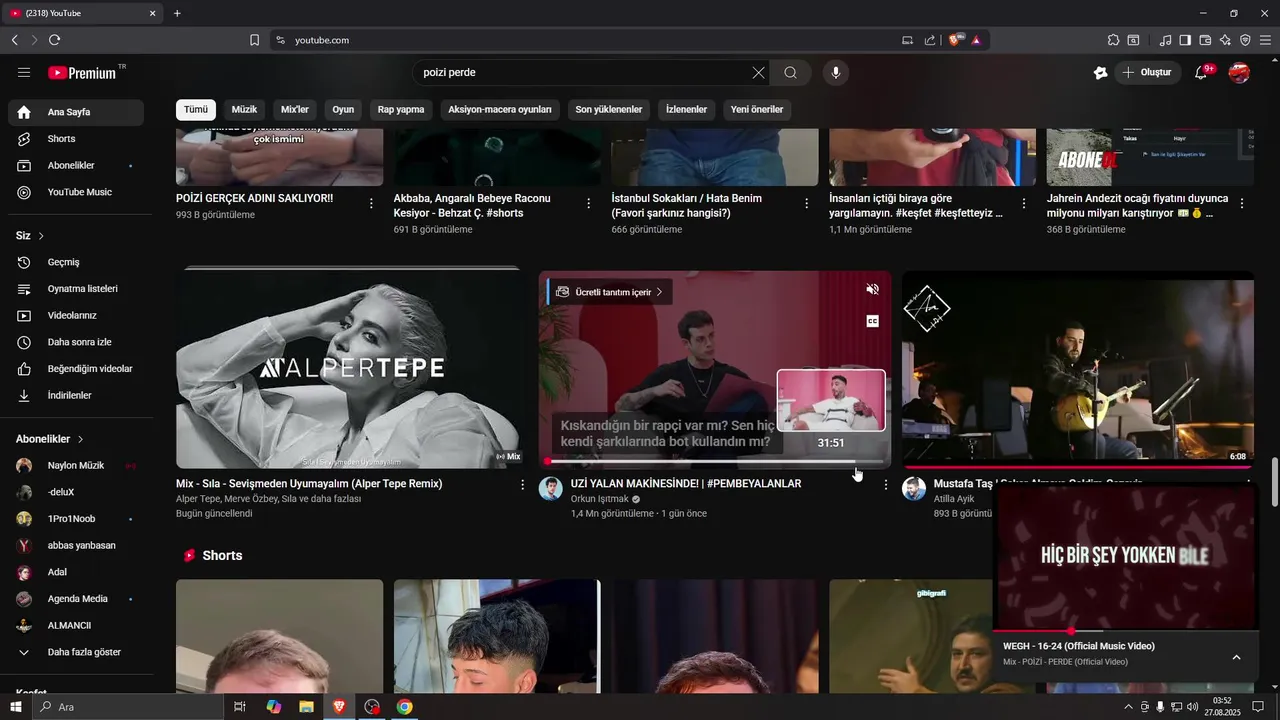Open Geçmiş history in sidebar

coord(76,262)
